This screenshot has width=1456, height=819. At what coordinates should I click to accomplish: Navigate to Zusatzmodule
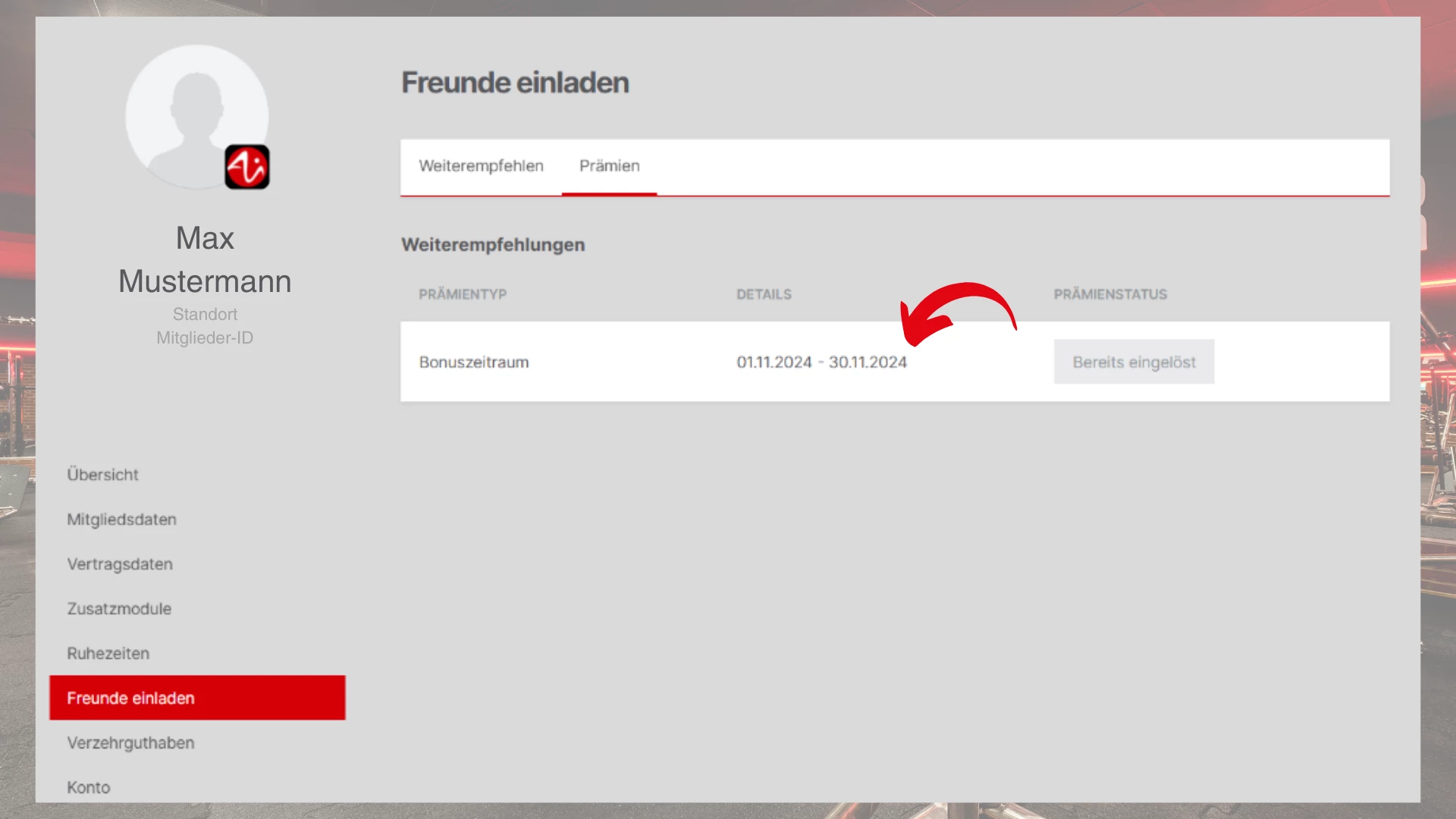119,609
